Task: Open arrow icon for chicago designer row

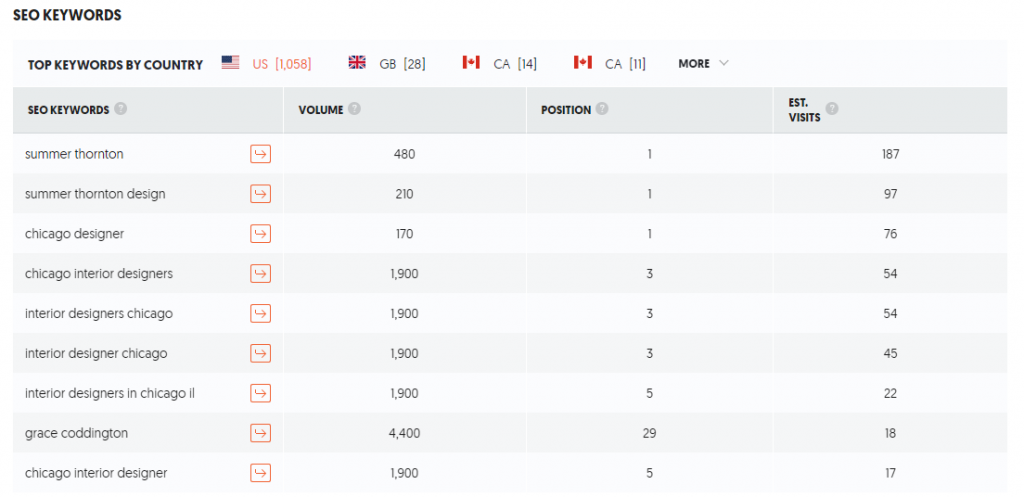Action: coord(261,234)
